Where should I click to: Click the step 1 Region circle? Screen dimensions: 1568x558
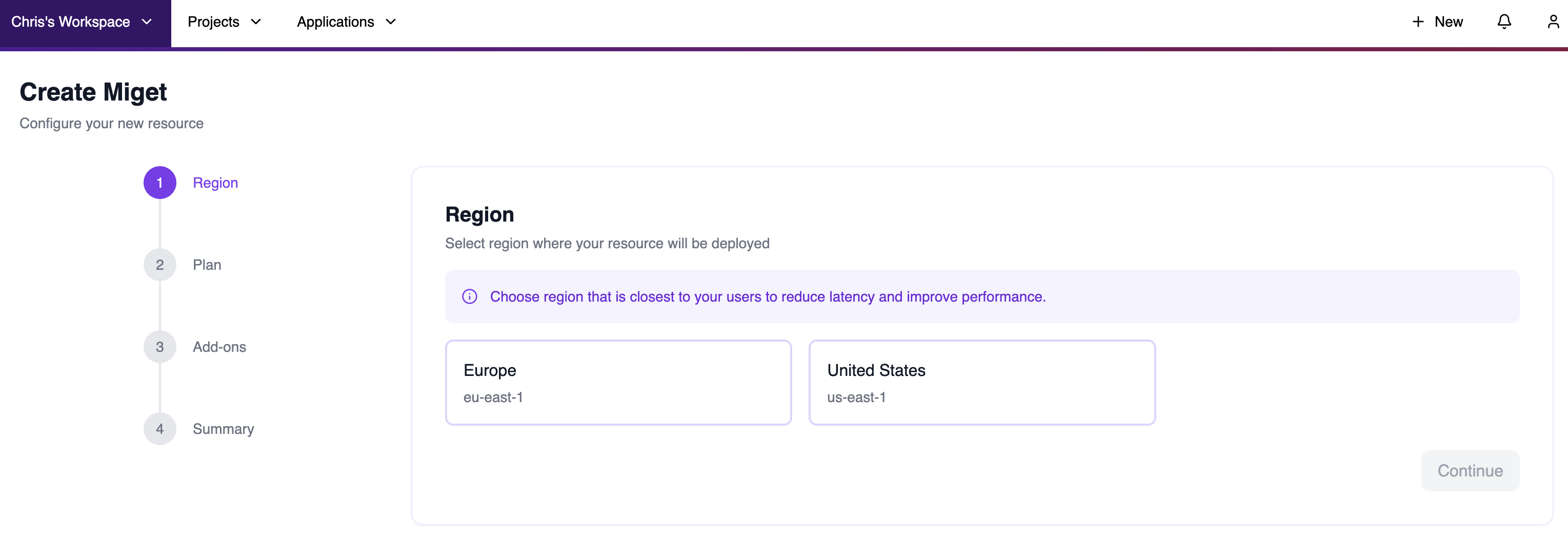point(159,183)
